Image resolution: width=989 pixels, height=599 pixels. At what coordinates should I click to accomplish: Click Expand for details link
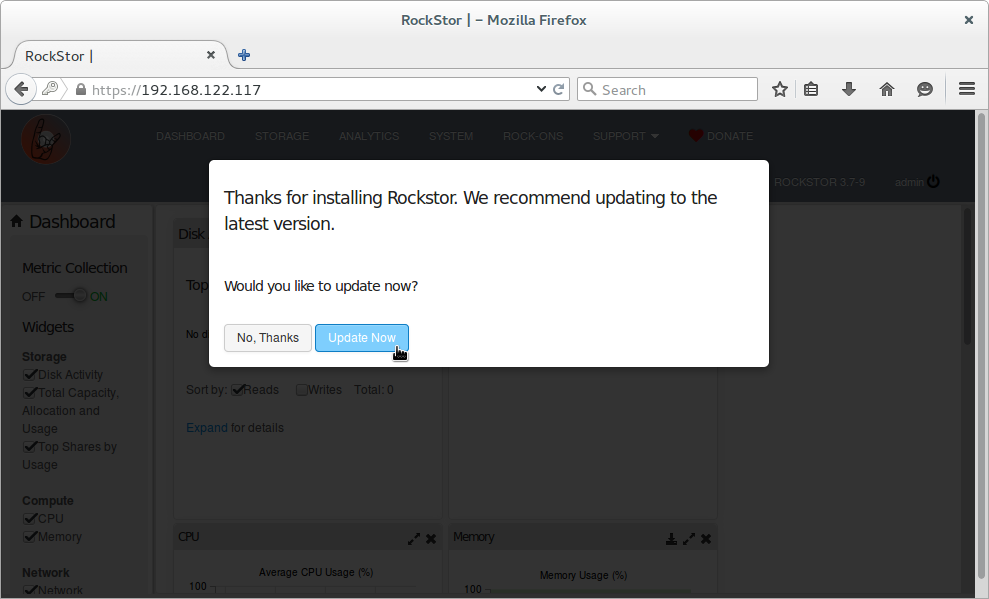click(x=206, y=427)
